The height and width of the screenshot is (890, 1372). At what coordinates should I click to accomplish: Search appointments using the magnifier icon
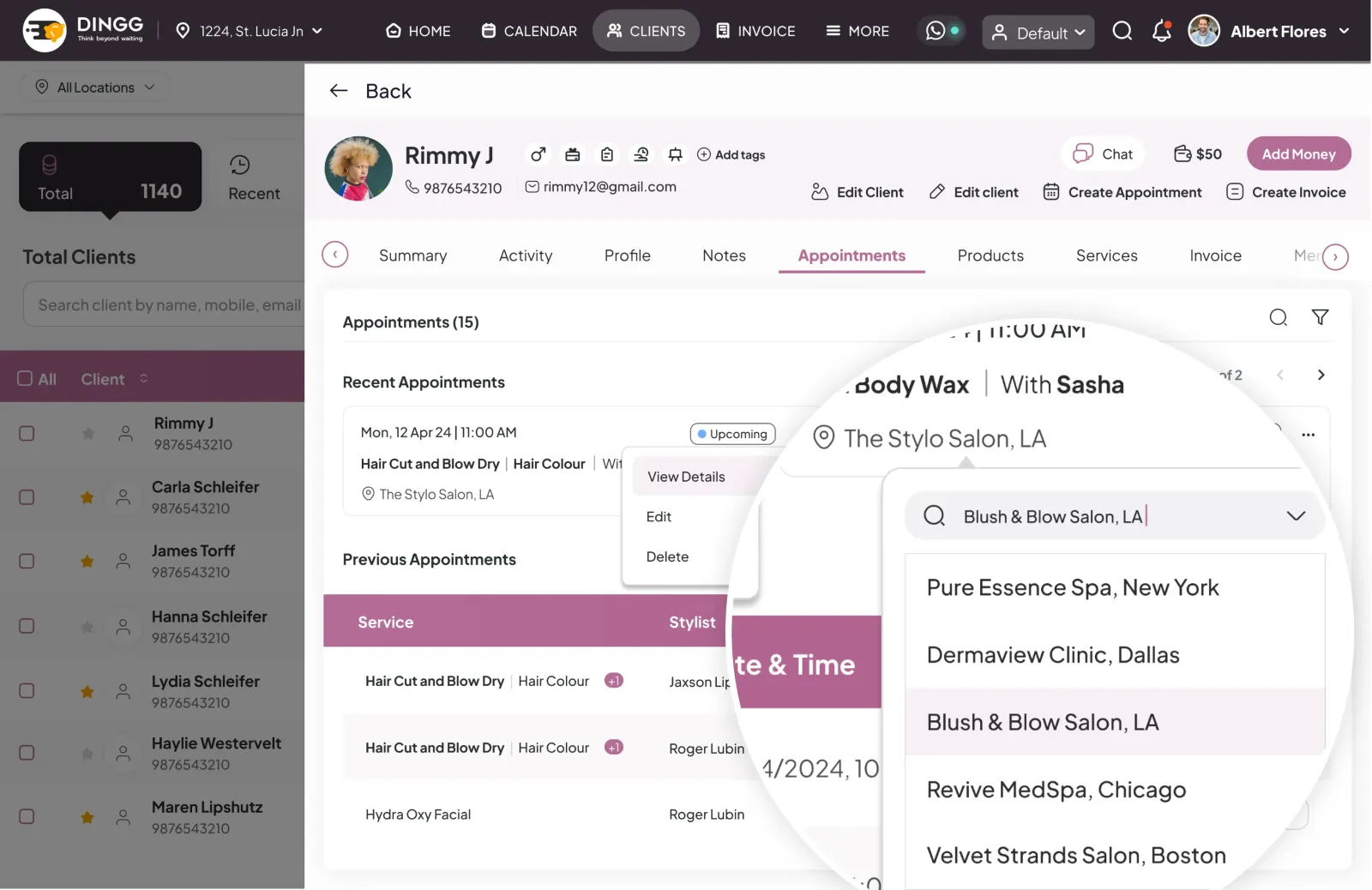coord(1279,318)
